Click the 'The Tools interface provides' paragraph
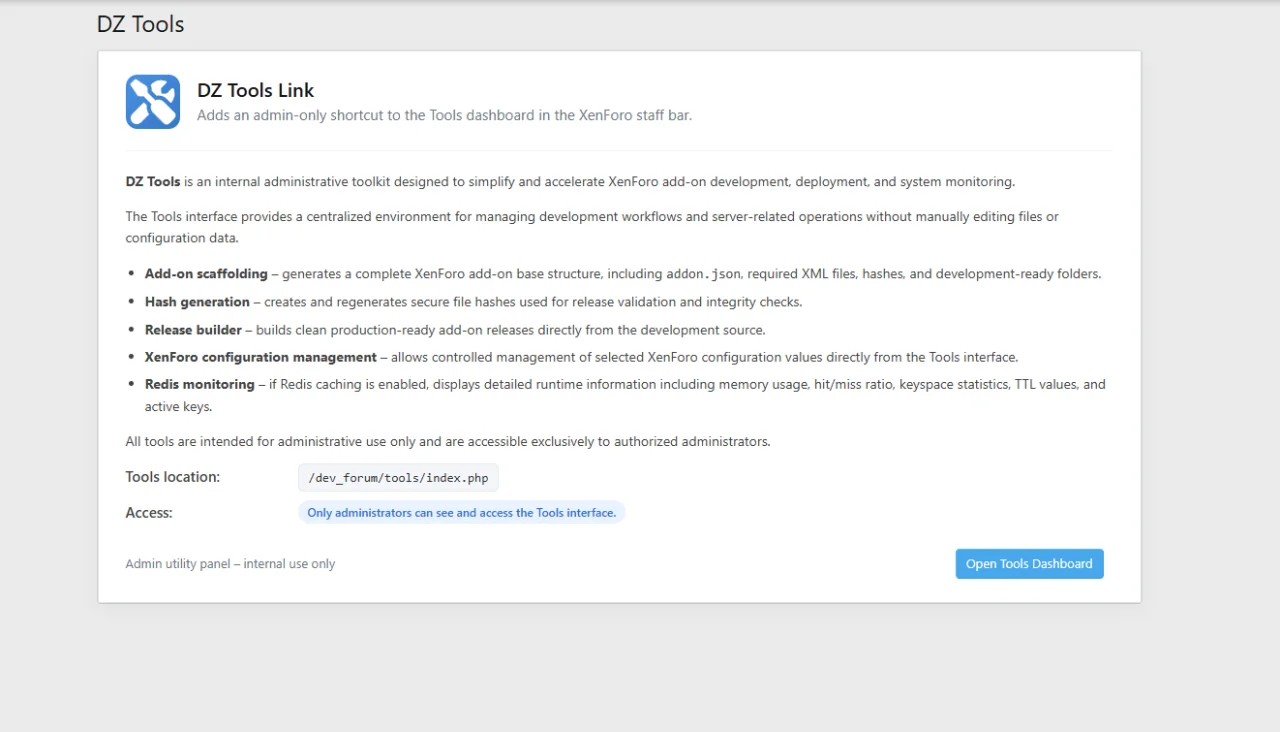 (591, 217)
